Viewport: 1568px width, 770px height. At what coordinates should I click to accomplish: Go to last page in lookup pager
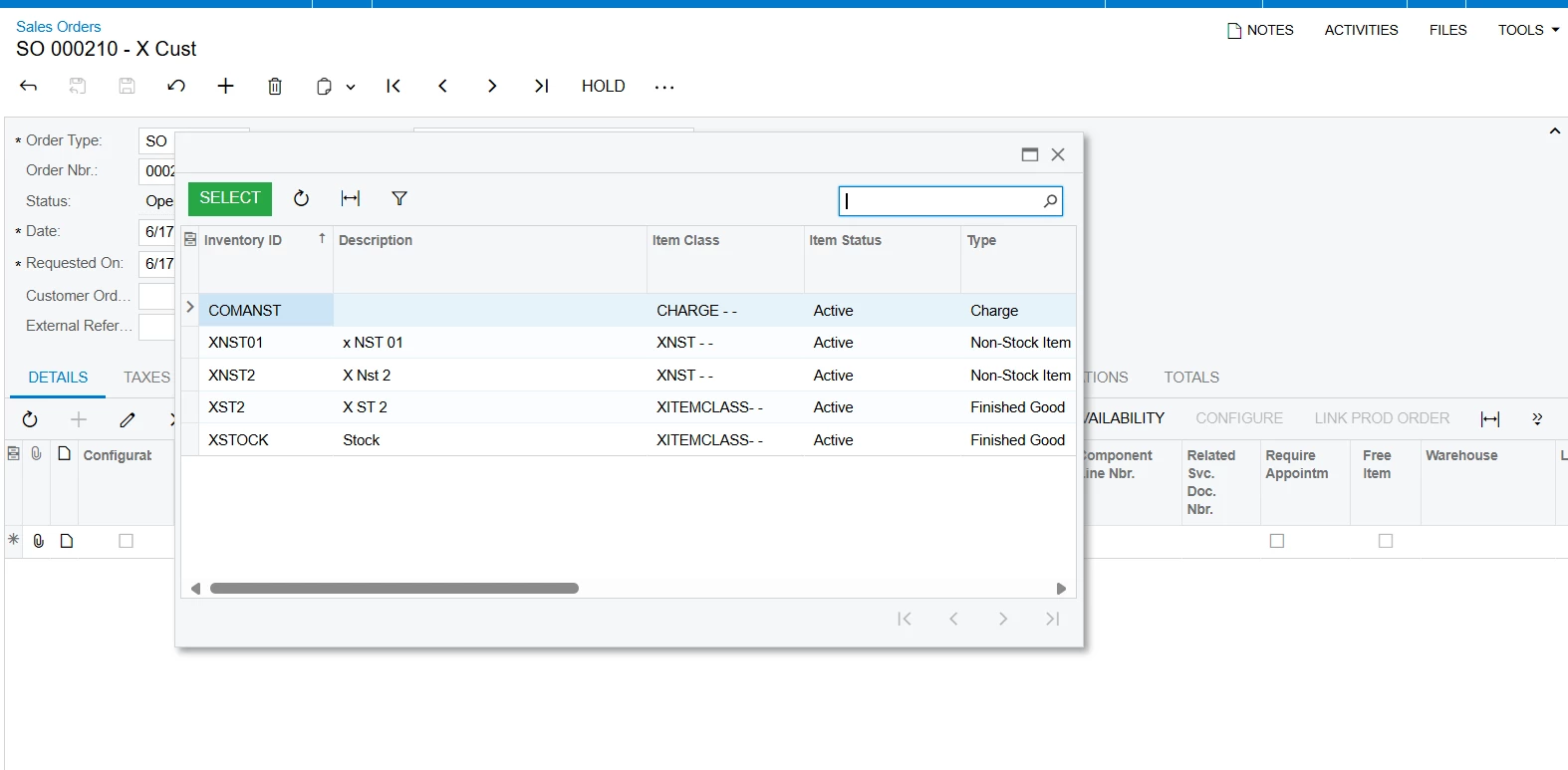tap(1052, 620)
